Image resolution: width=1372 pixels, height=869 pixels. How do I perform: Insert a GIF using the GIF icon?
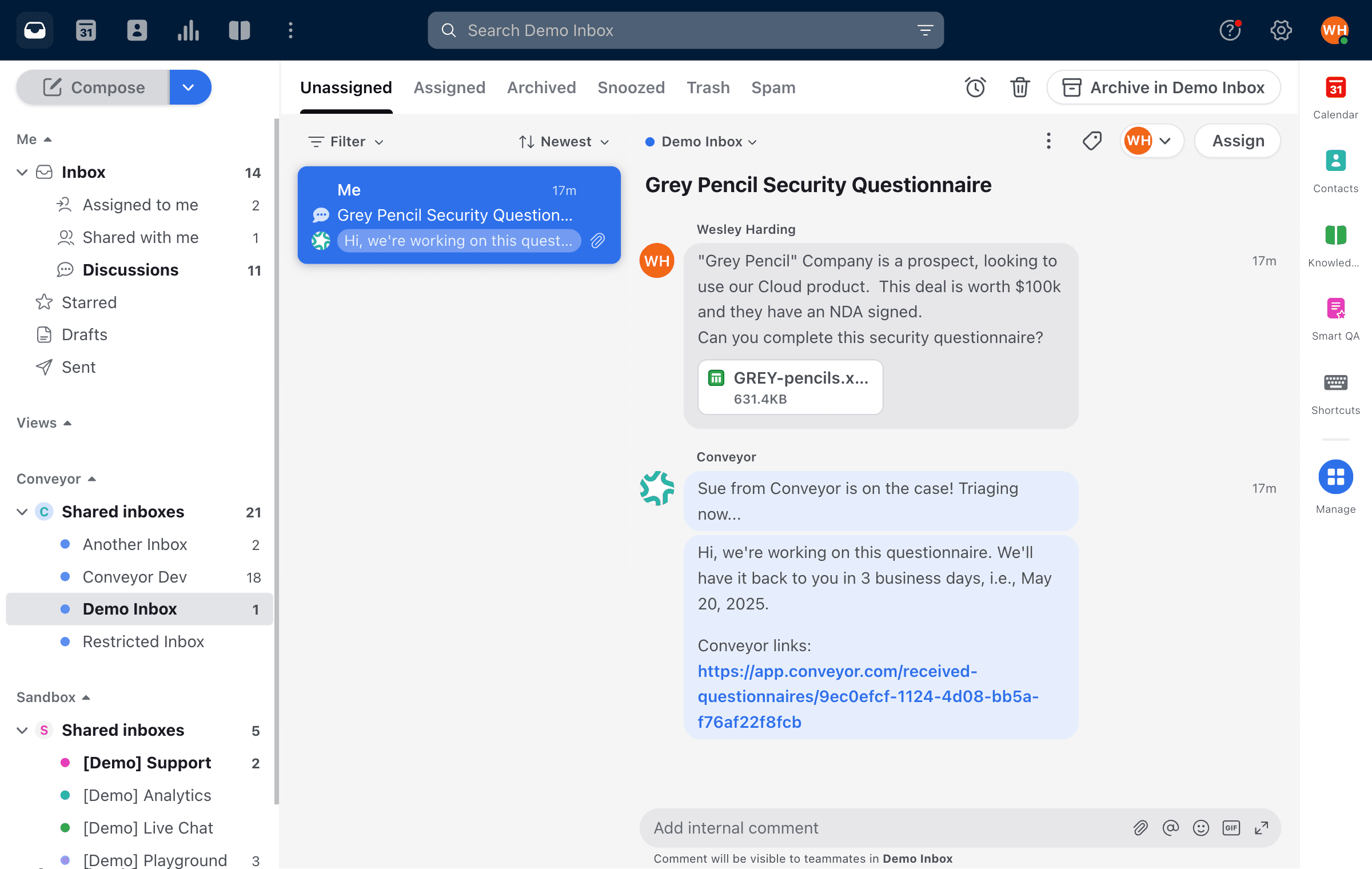tap(1231, 828)
